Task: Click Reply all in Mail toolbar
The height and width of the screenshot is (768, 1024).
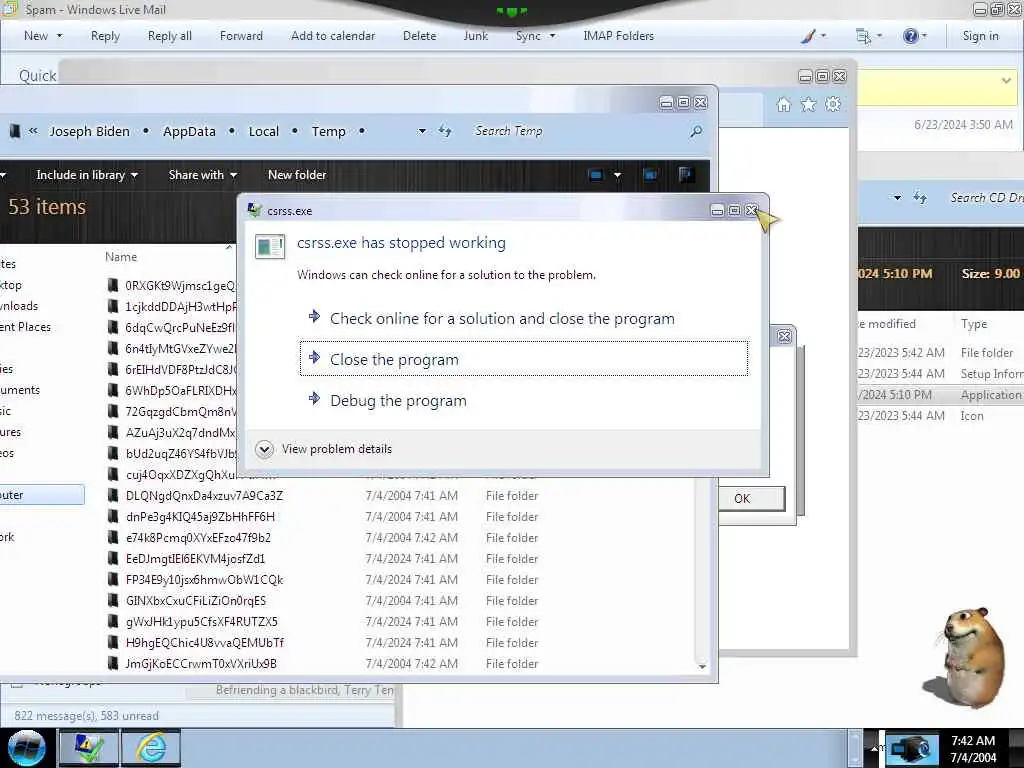Action: pos(170,36)
